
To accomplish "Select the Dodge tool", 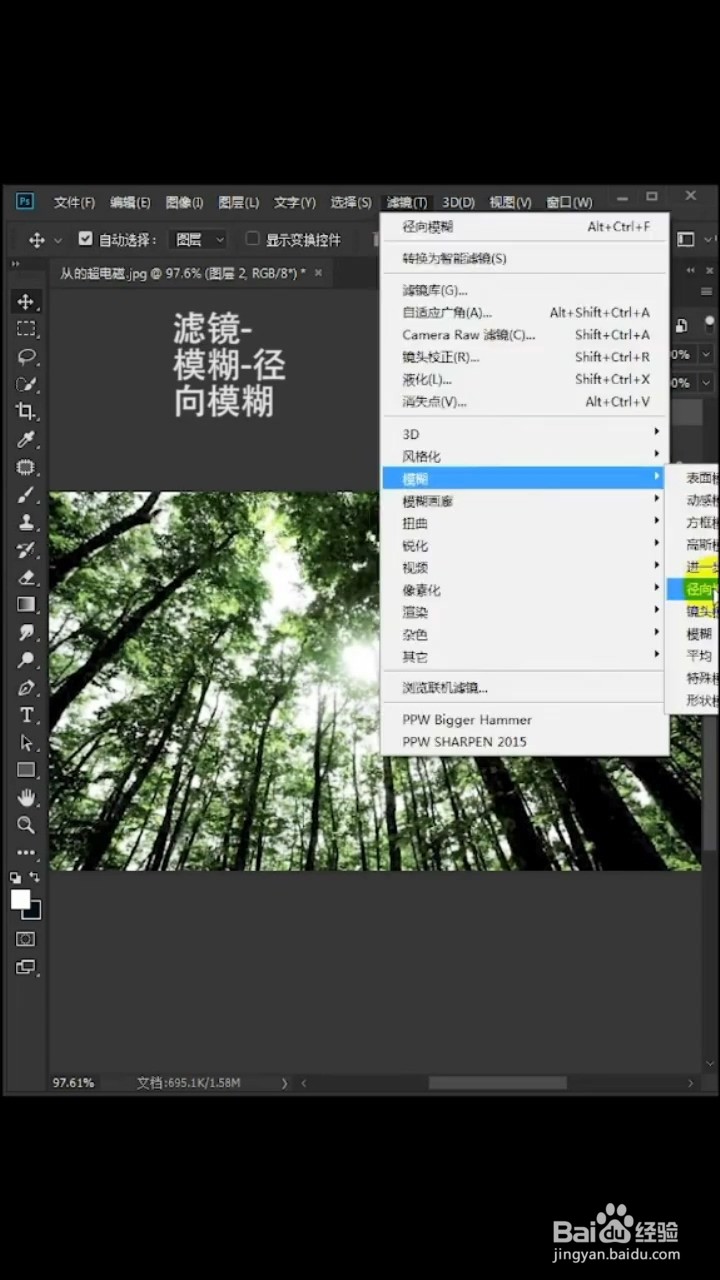I will coord(26,660).
